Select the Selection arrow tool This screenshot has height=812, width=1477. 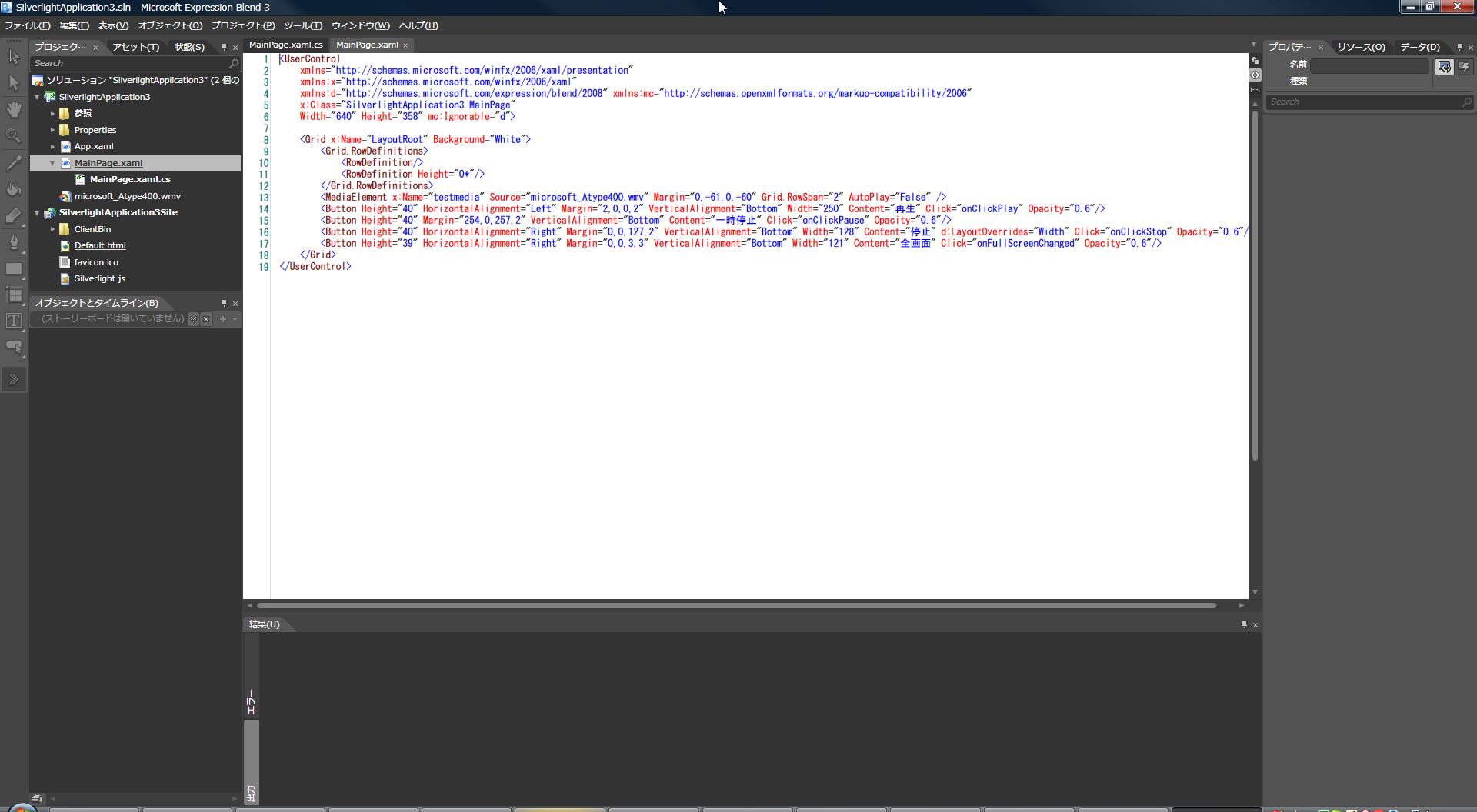[14, 56]
